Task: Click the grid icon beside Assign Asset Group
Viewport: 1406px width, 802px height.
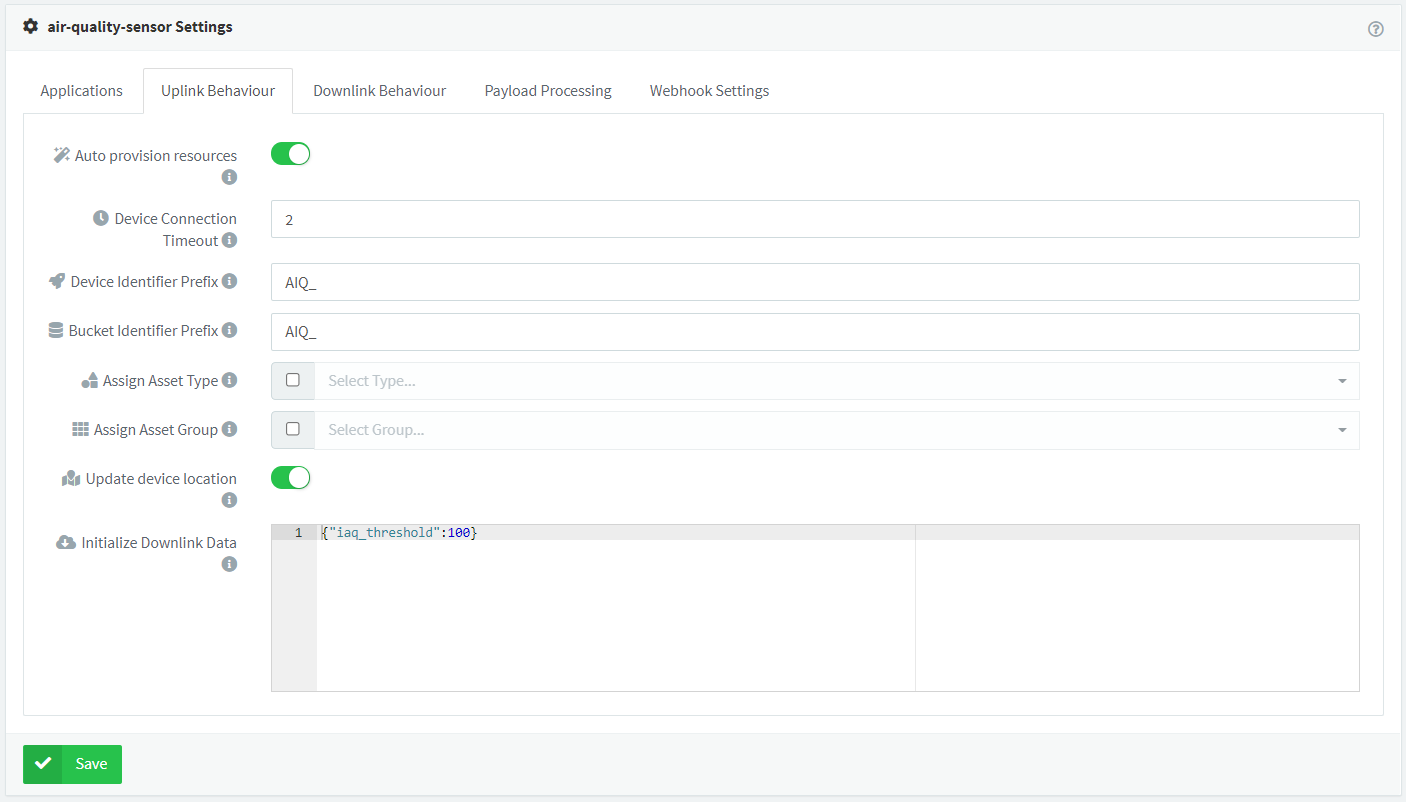Action: point(80,428)
